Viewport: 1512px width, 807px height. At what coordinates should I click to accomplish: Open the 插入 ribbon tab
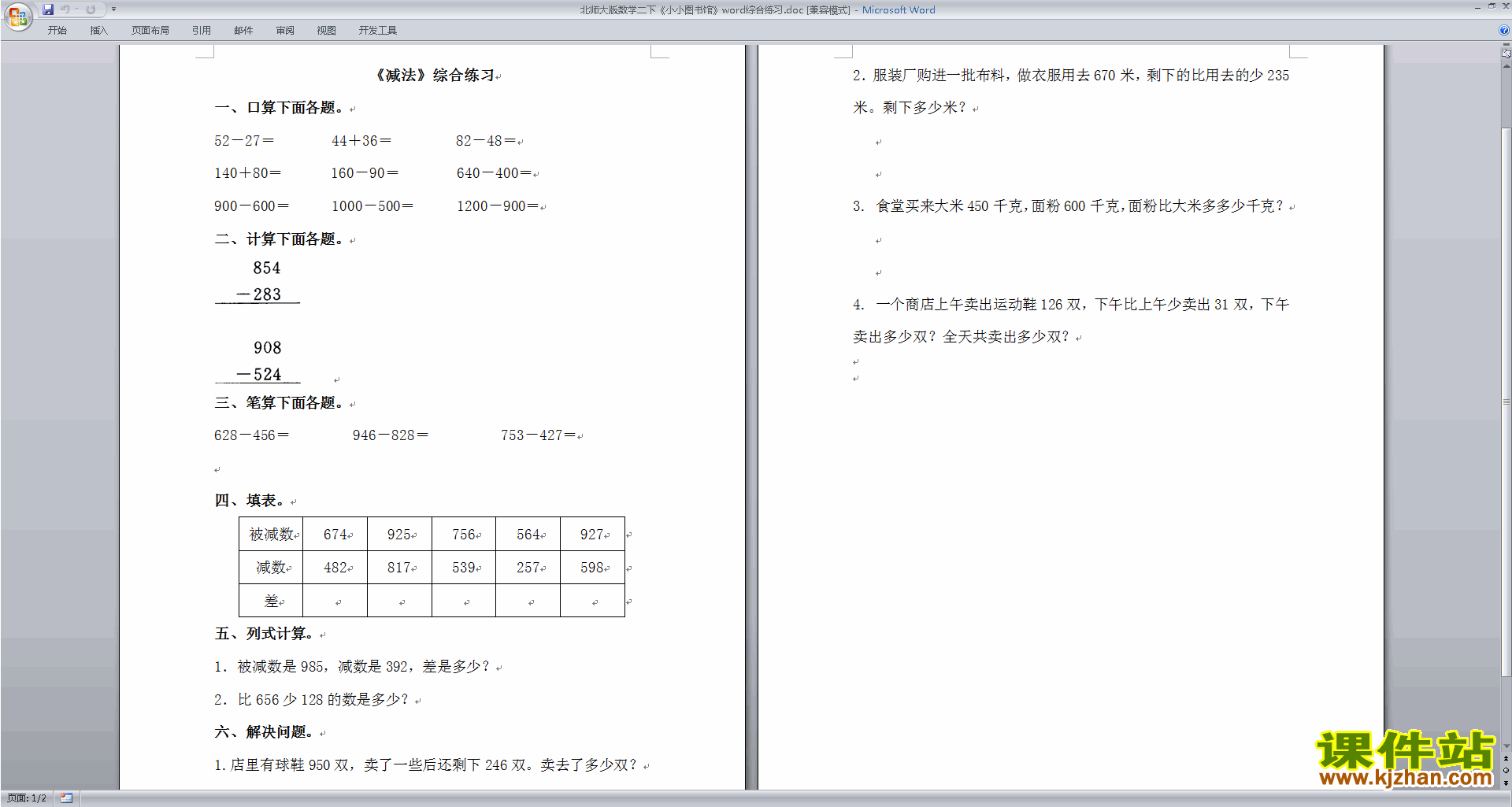click(x=98, y=30)
